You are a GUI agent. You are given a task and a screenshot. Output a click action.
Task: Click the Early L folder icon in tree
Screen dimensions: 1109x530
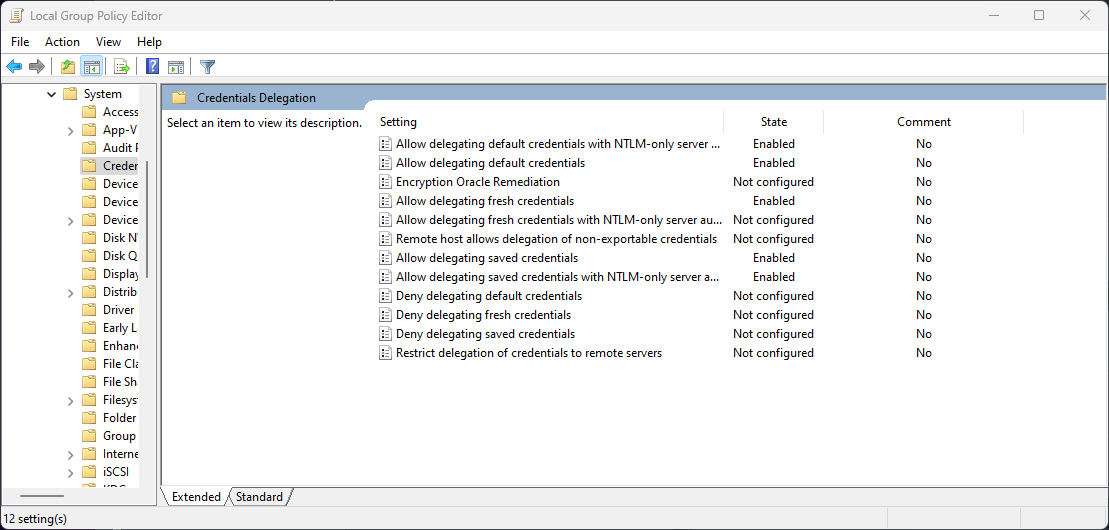coord(89,328)
